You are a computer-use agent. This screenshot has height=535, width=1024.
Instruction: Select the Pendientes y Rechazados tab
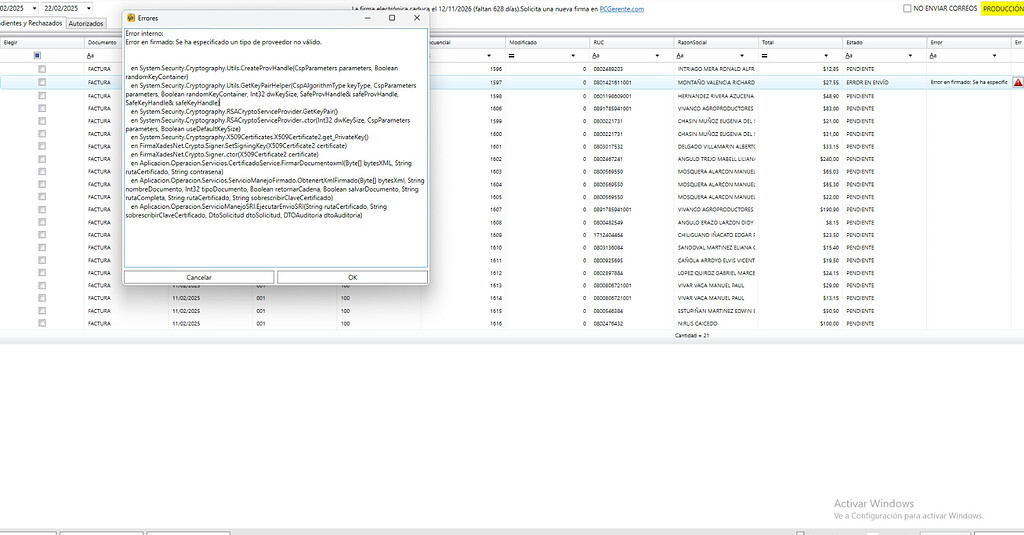pos(30,23)
